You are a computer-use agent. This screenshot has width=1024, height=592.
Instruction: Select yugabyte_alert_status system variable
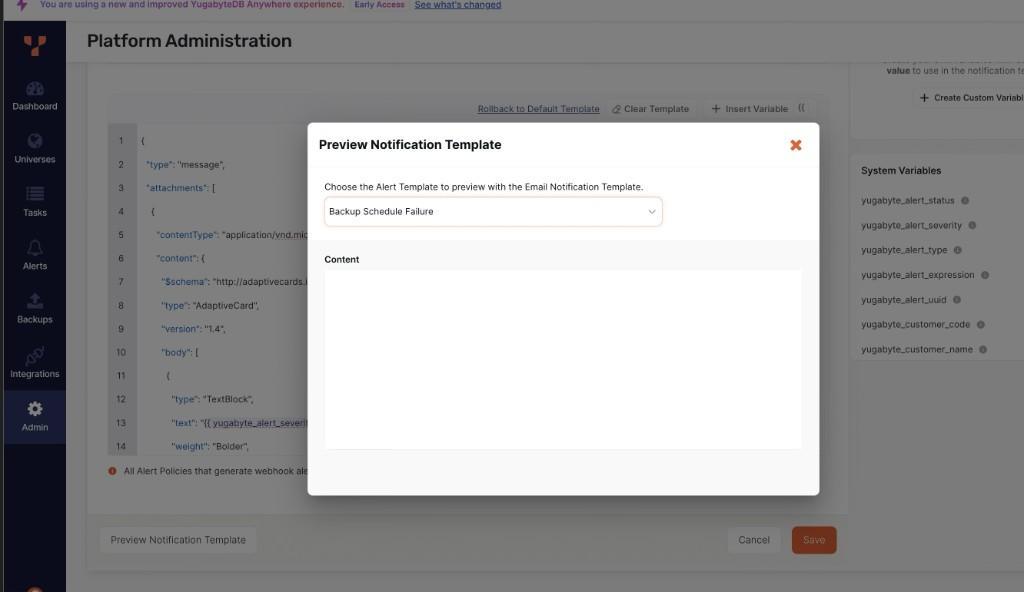(x=907, y=201)
